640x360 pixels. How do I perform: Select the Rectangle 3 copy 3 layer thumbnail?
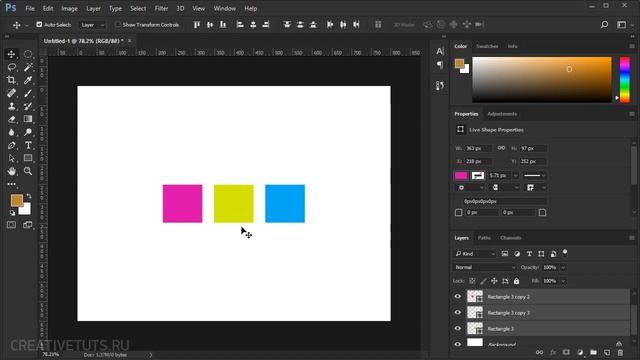click(475, 313)
